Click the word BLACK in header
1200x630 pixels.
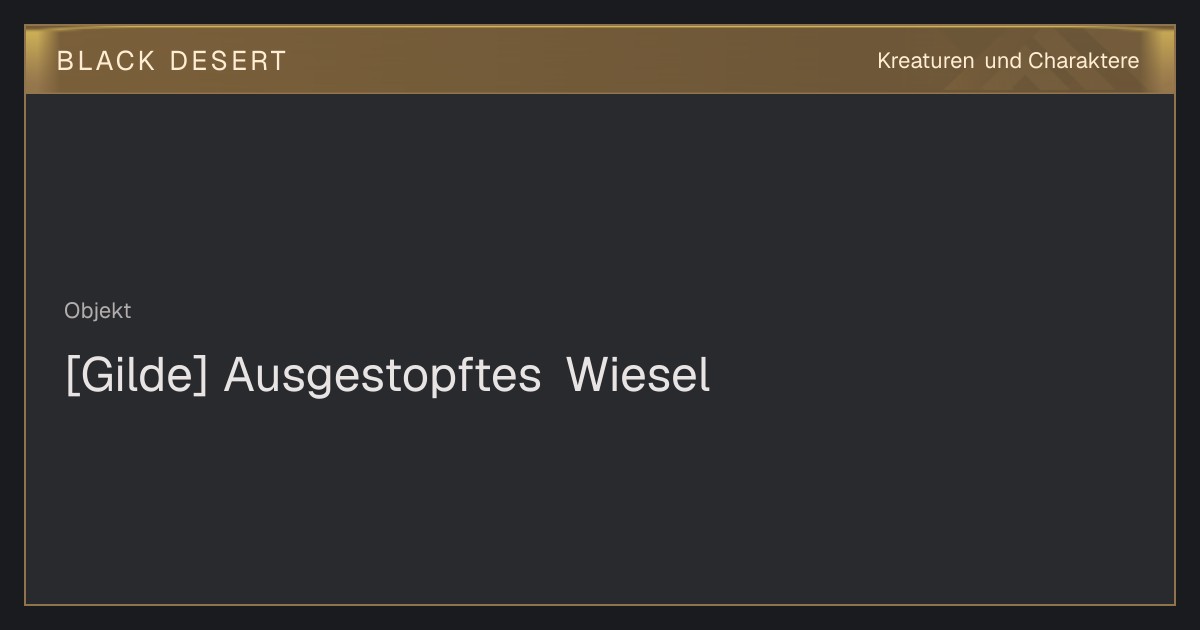tap(106, 61)
